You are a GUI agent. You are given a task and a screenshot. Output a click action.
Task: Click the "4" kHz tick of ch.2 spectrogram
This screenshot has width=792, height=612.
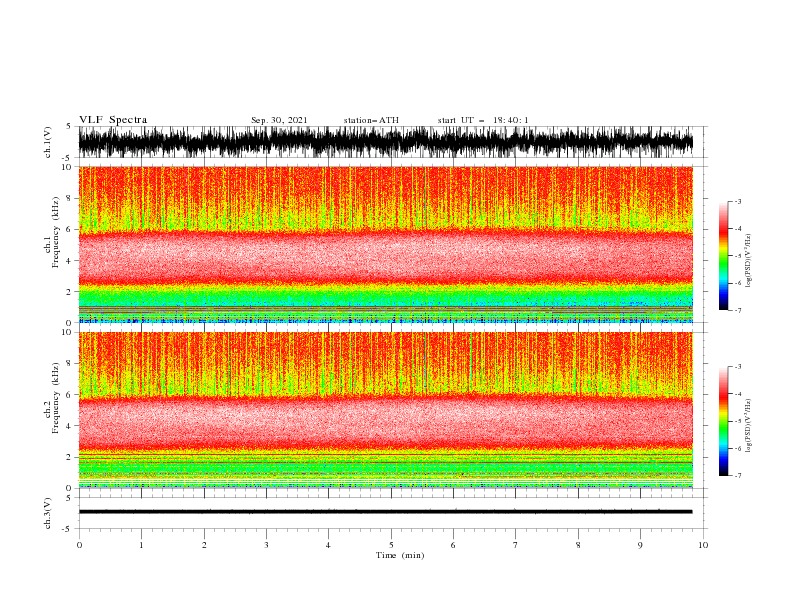[70, 426]
